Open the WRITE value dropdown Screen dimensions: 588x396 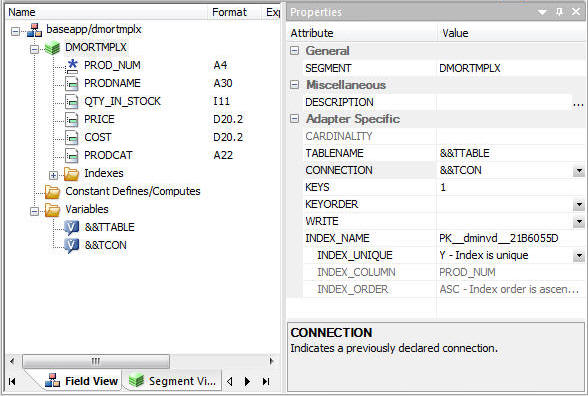click(x=579, y=222)
